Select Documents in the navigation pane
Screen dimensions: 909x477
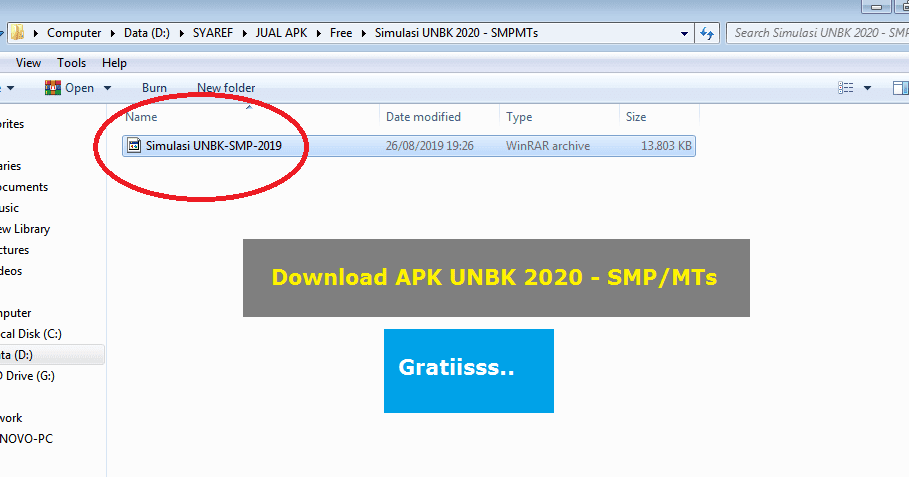click(24, 187)
